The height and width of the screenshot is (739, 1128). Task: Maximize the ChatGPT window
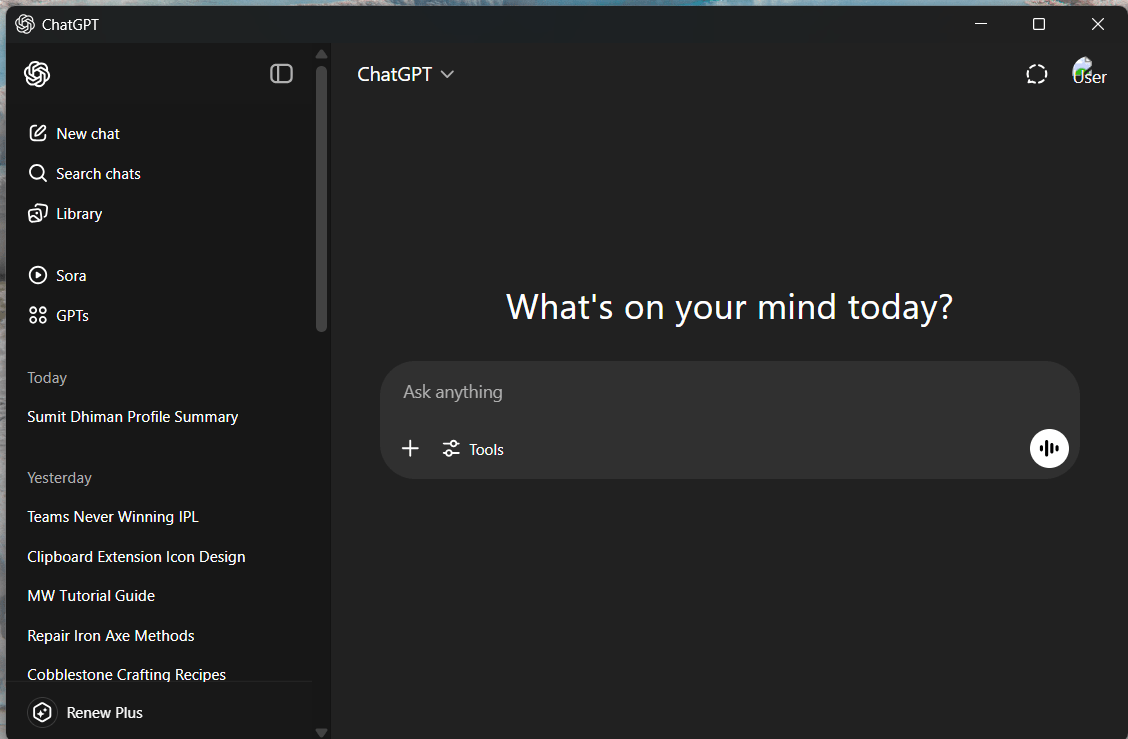click(x=1039, y=24)
